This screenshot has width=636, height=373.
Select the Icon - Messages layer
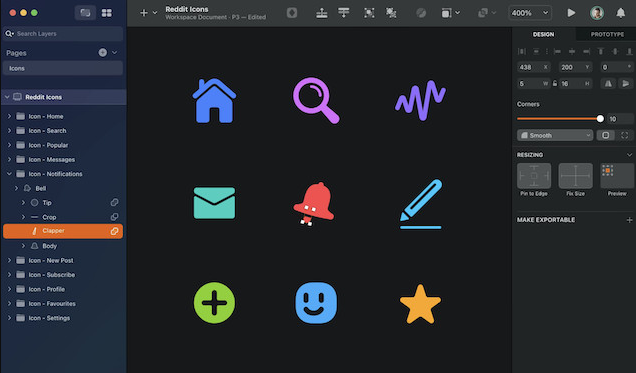coord(64,159)
